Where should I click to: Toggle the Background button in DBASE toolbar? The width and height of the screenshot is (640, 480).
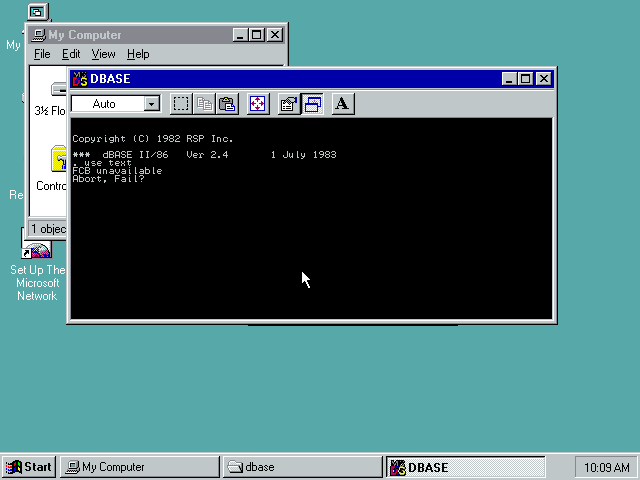313,104
